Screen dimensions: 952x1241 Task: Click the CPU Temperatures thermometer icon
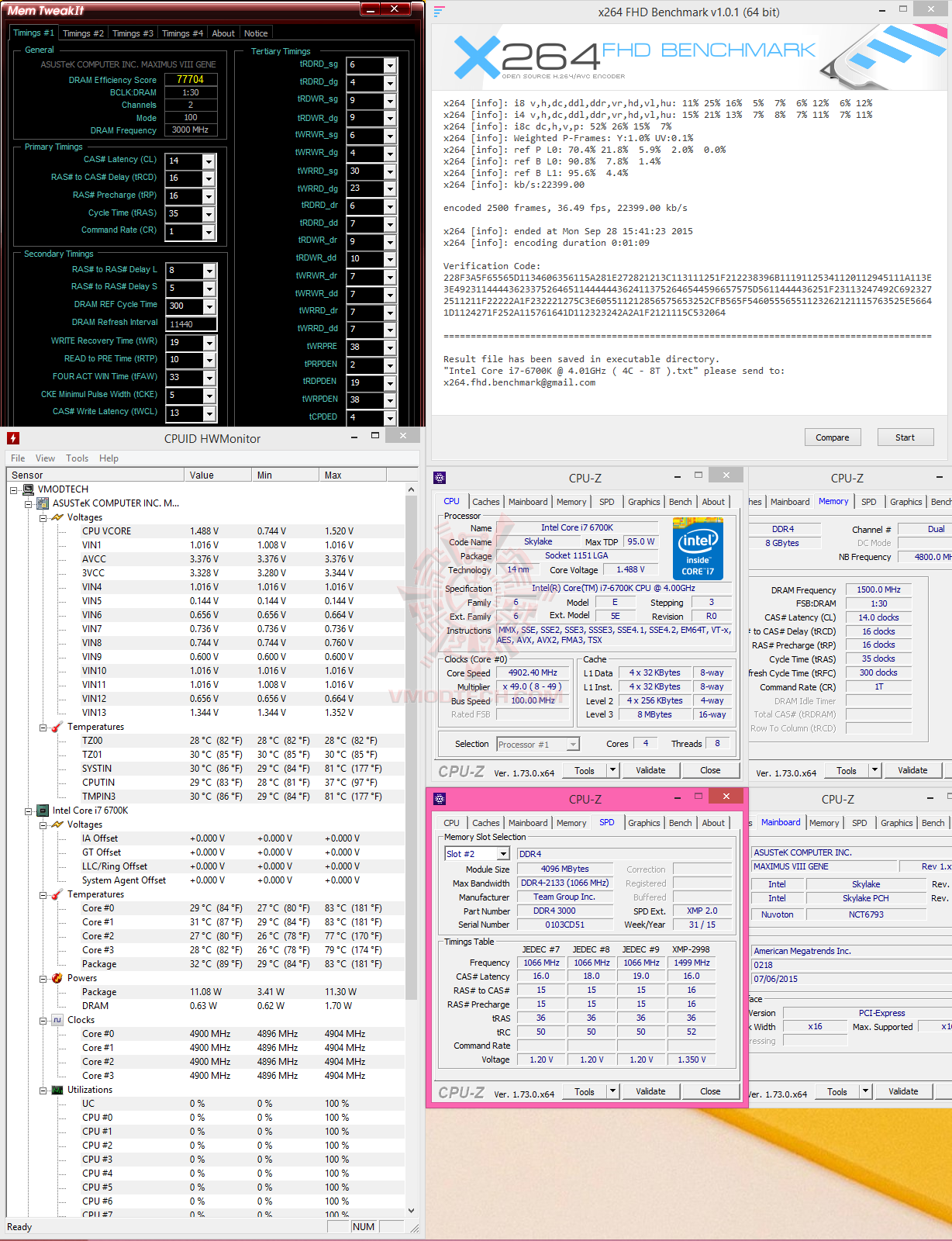coord(57,894)
